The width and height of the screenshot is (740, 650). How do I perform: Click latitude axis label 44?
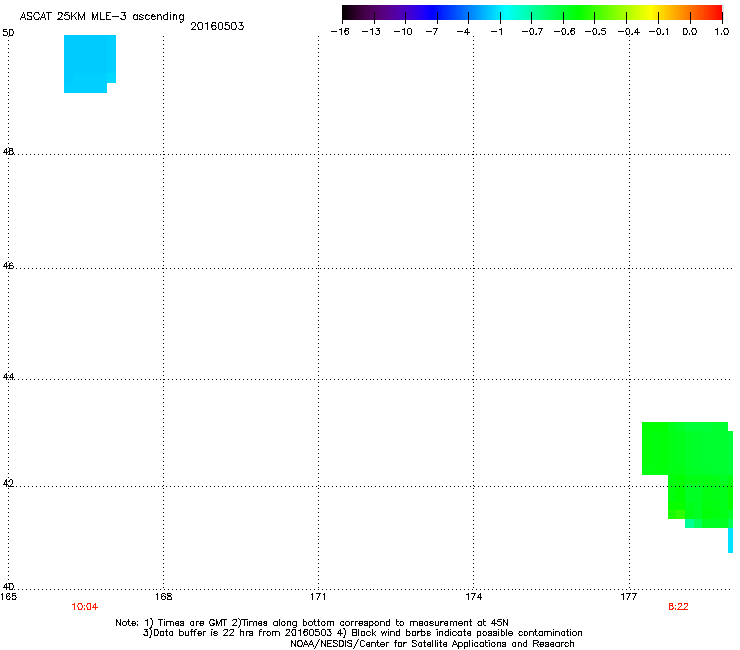8,377
